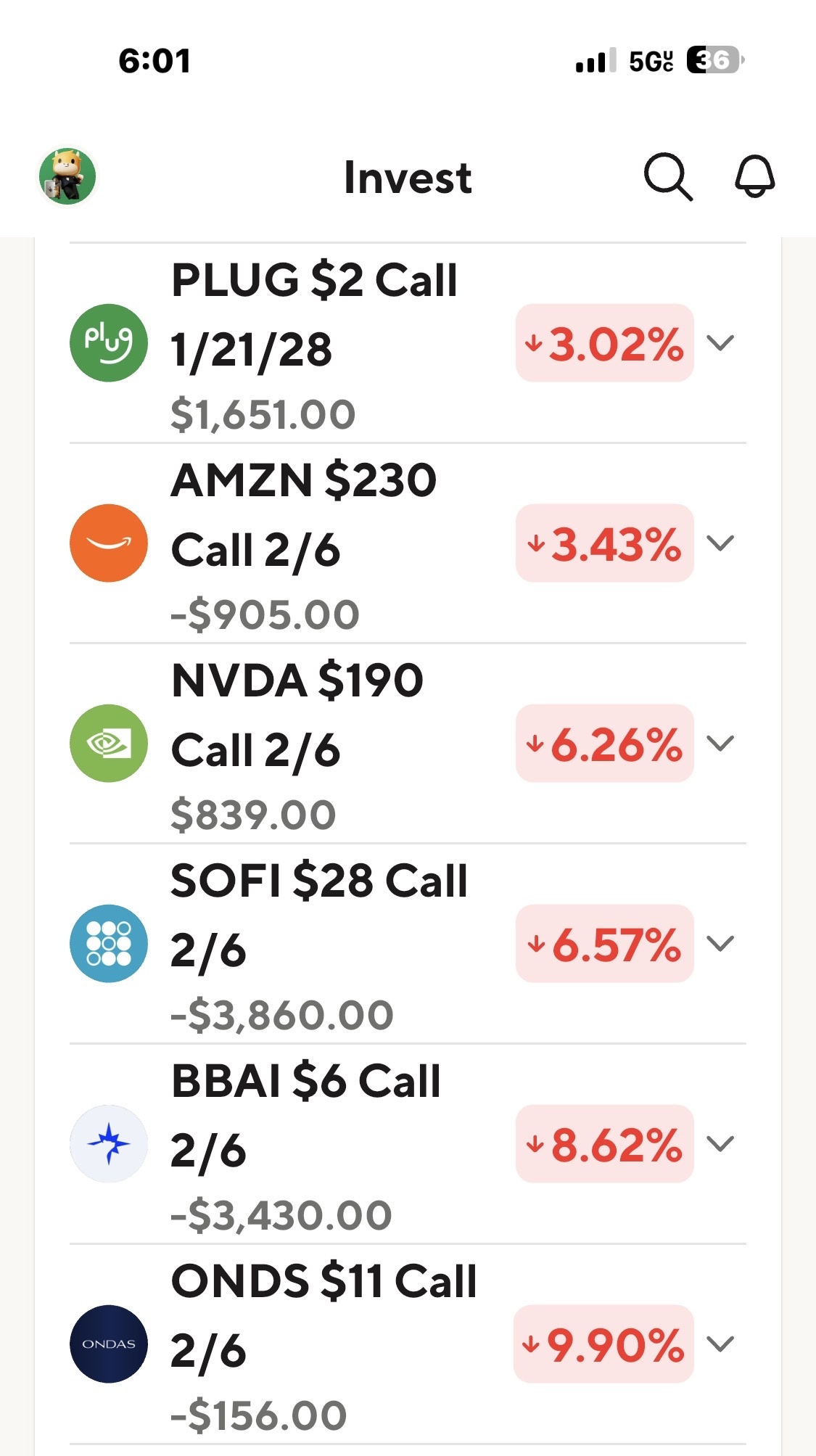The width and height of the screenshot is (816, 1456).
Task: Open the profile avatar picture
Action: click(67, 176)
